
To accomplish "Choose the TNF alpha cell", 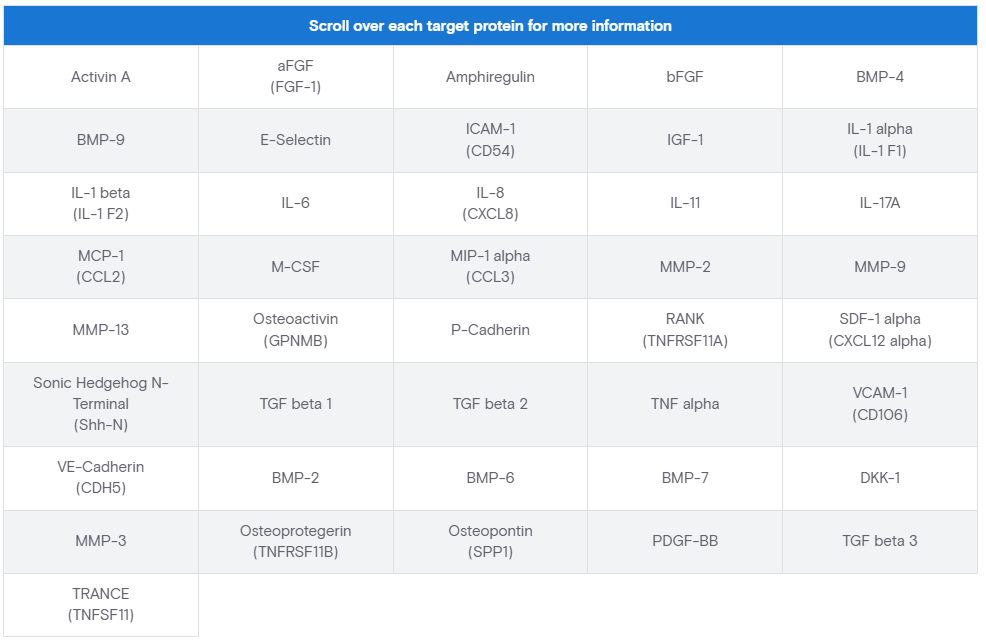I will pos(685,404).
